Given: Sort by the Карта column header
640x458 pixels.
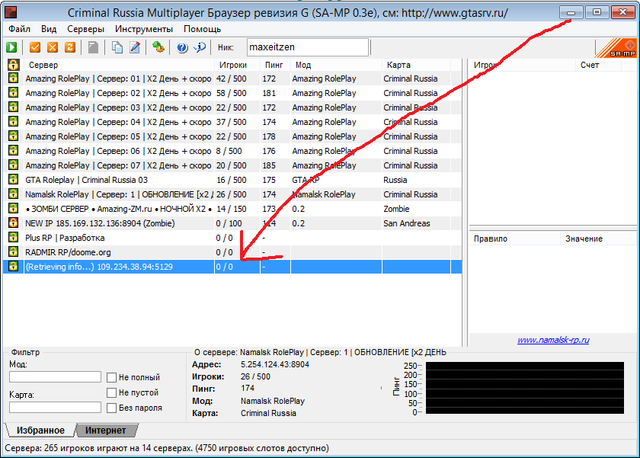Looking at the screenshot, I should 416,65.
